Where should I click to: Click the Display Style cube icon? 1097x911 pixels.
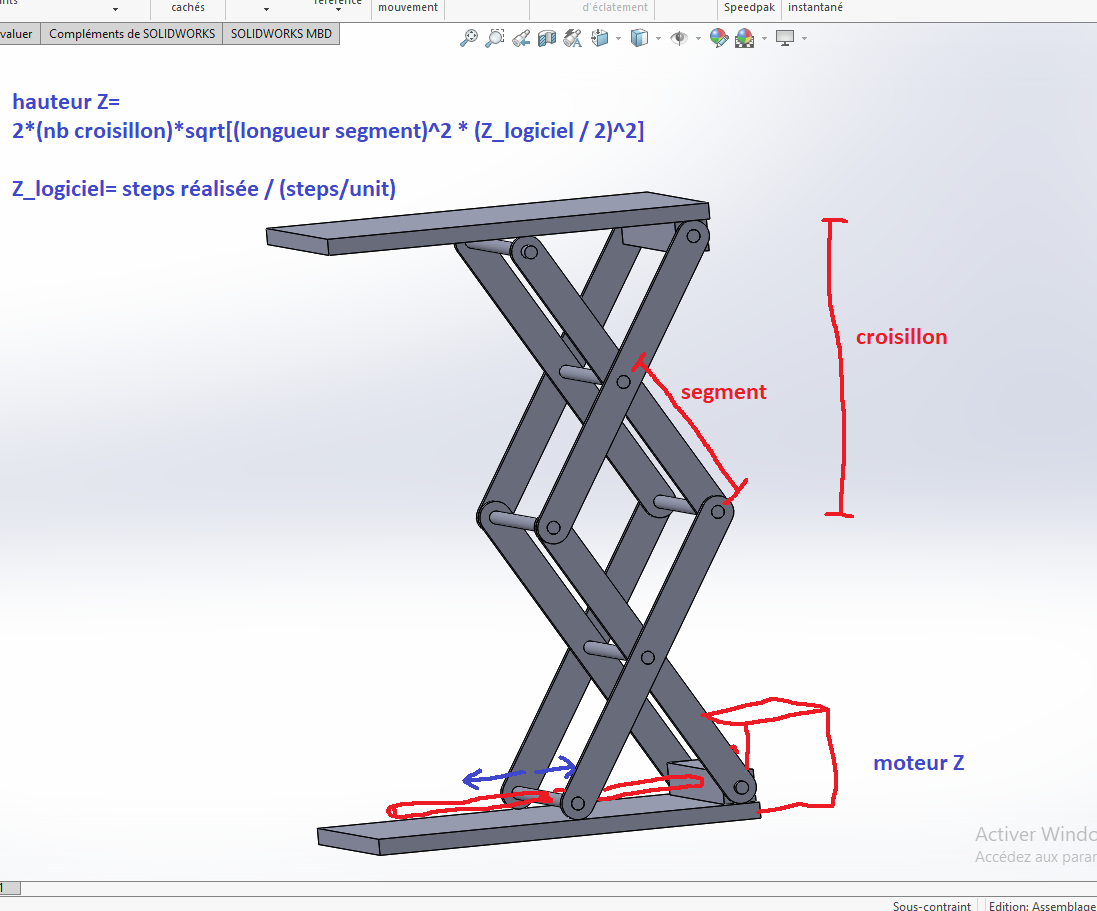[x=639, y=38]
